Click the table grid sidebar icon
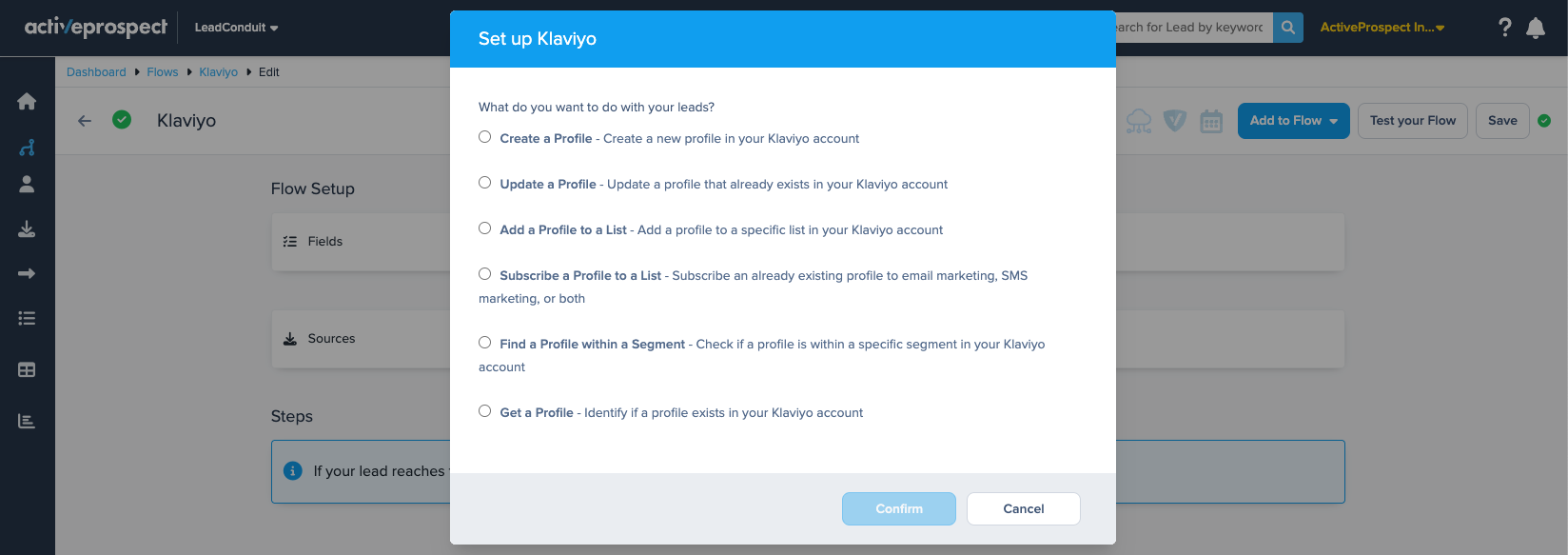This screenshot has height=555, width=1568. click(x=27, y=370)
